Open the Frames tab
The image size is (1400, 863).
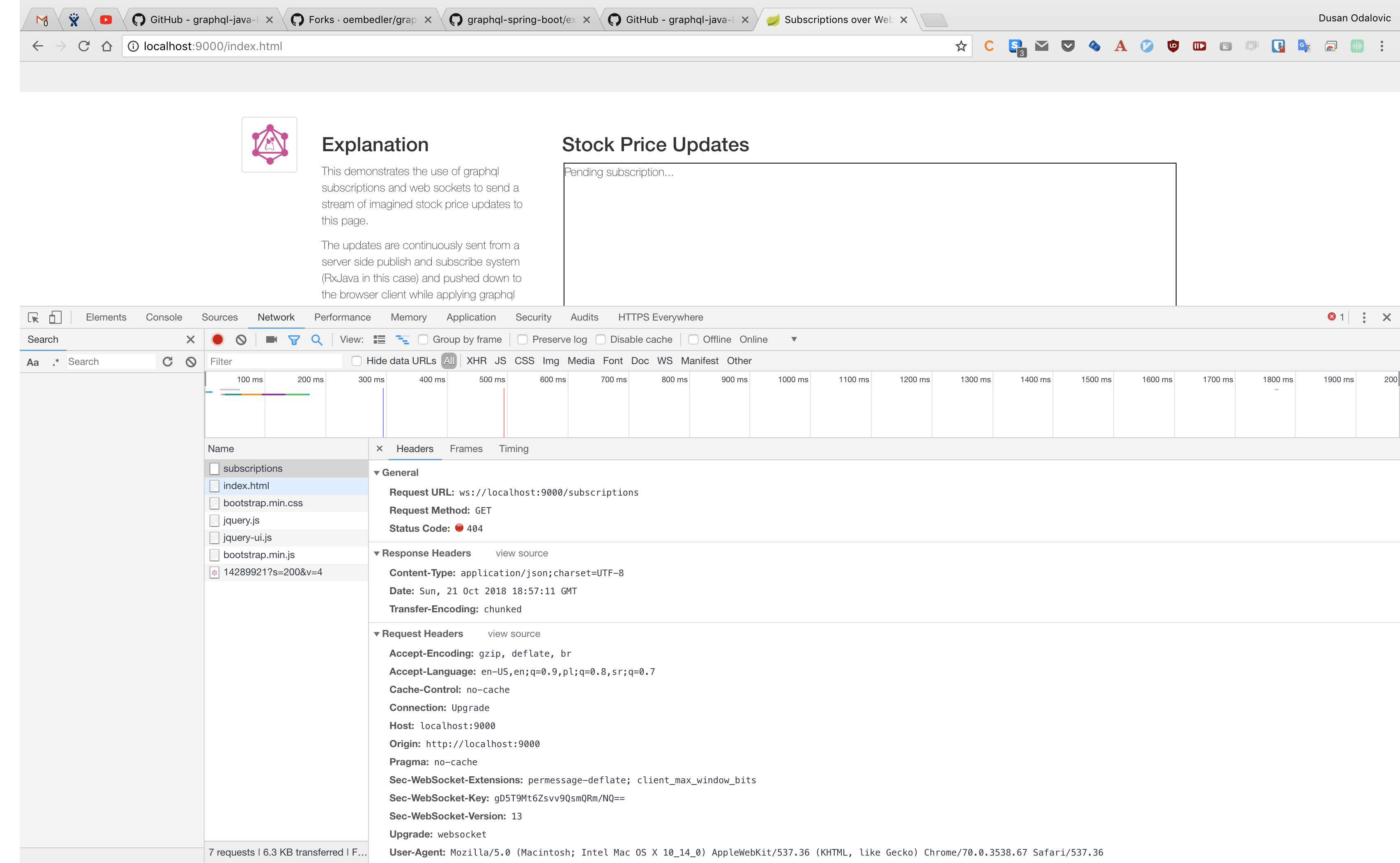point(465,449)
